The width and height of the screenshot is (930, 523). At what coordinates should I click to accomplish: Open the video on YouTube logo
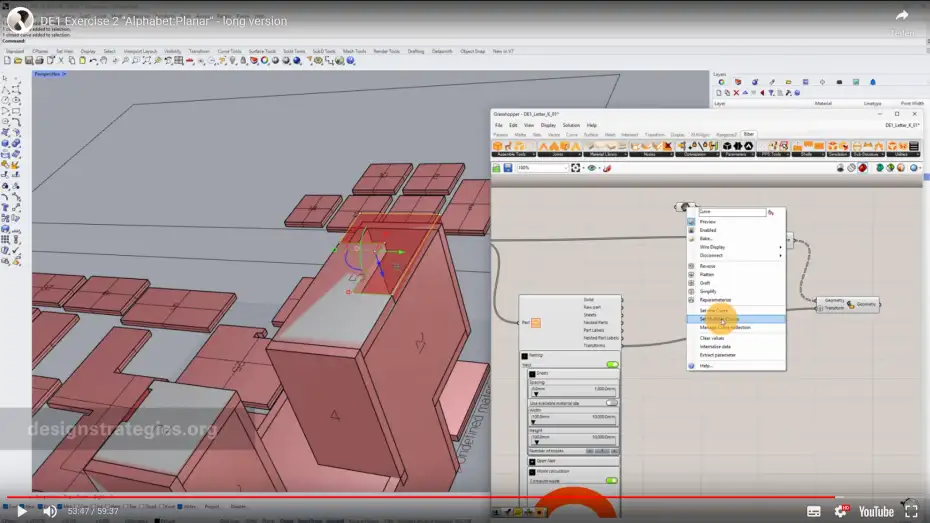[x=876, y=511]
